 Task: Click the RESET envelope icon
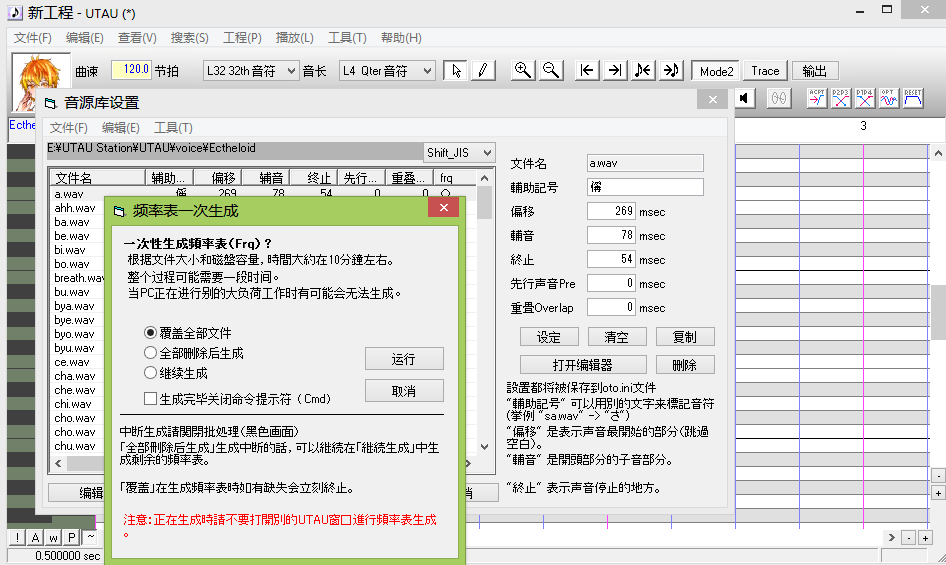click(913, 98)
